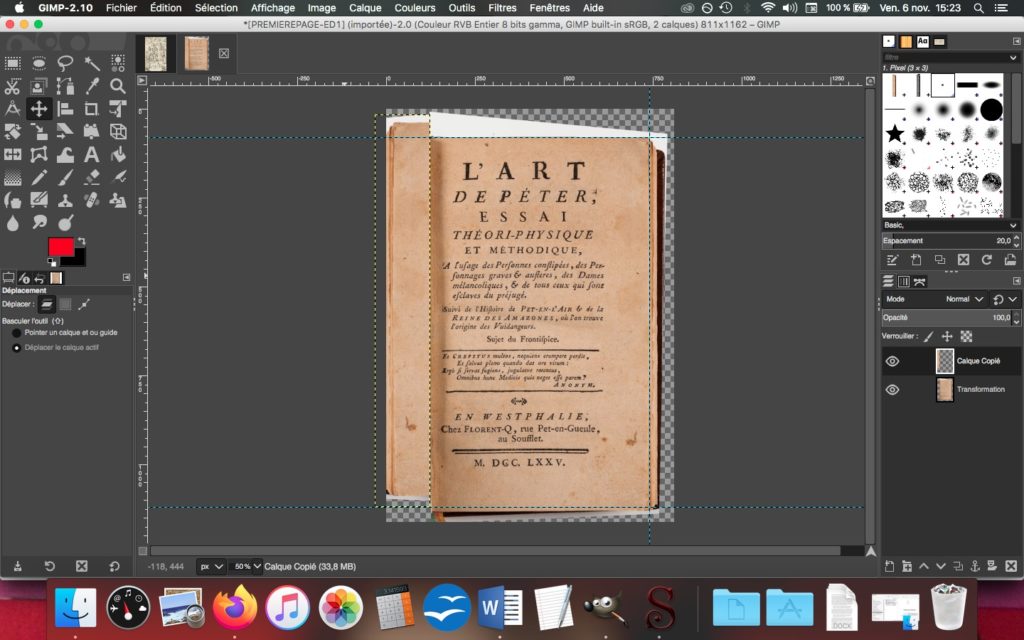Anchor the floating layer

(x=975, y=566)
